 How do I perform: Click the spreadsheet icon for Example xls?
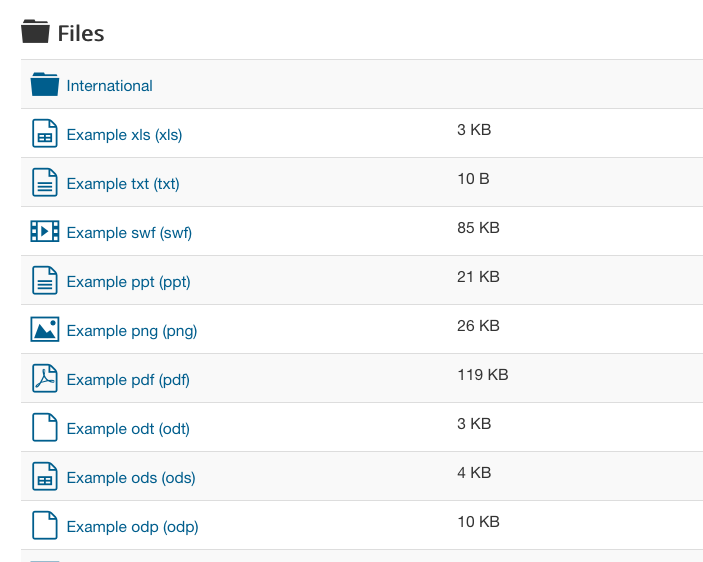point(45,133)
